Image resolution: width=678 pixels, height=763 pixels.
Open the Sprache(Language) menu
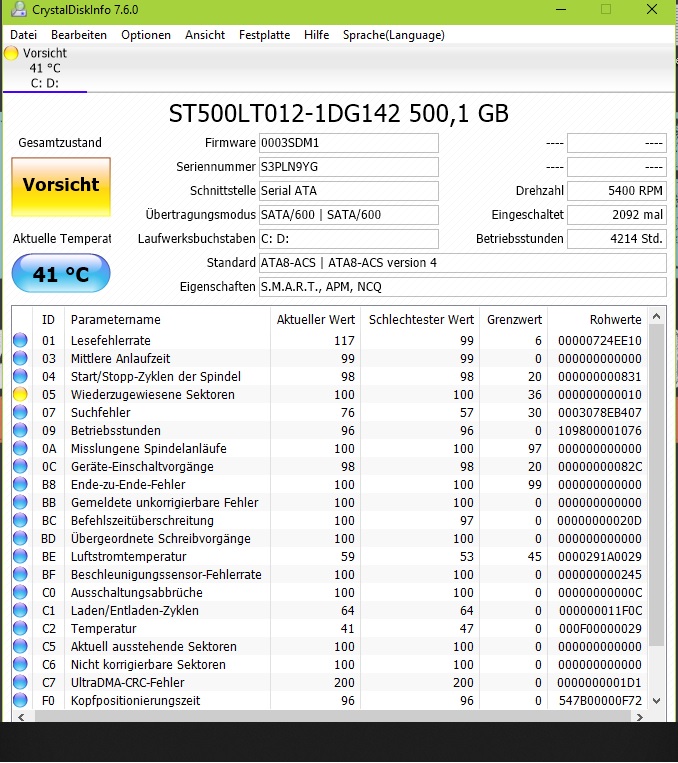[394, 35]
